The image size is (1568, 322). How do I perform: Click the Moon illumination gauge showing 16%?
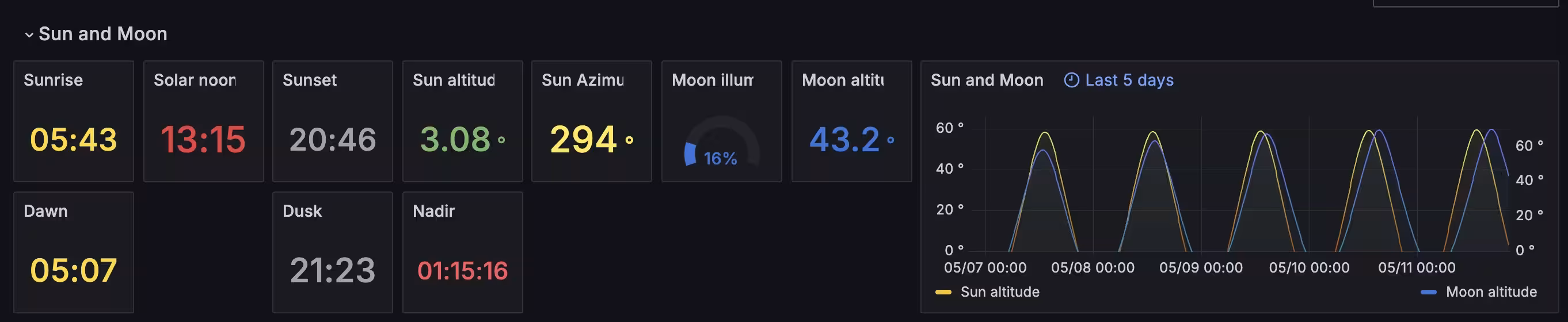721,143
